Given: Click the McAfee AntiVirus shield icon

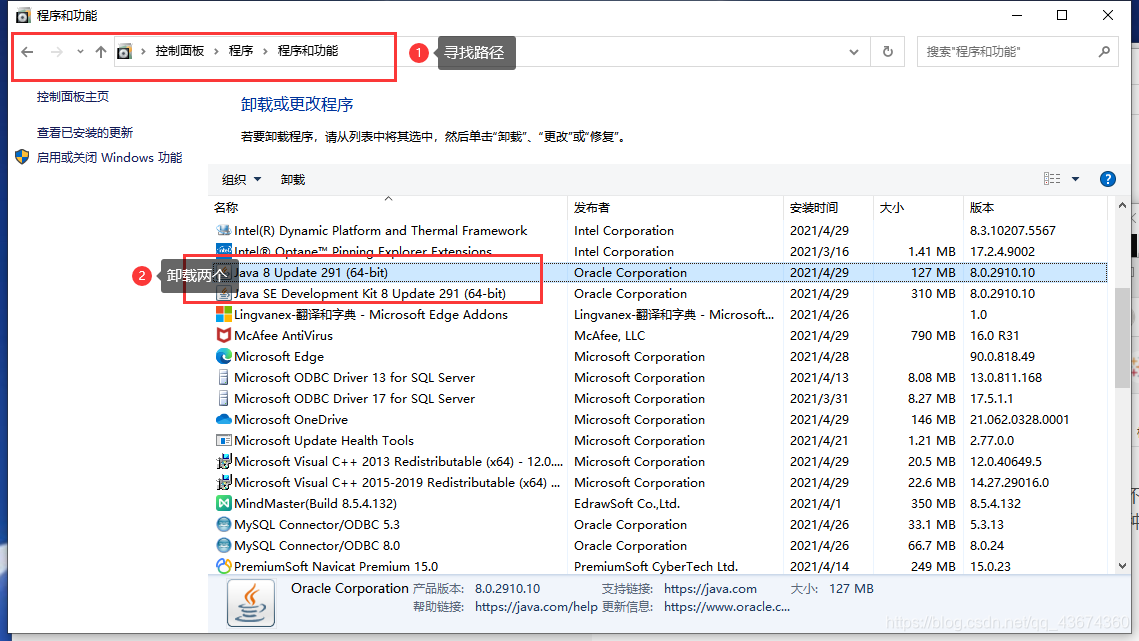Looking at the screenshot, I should tap(224, 335).
